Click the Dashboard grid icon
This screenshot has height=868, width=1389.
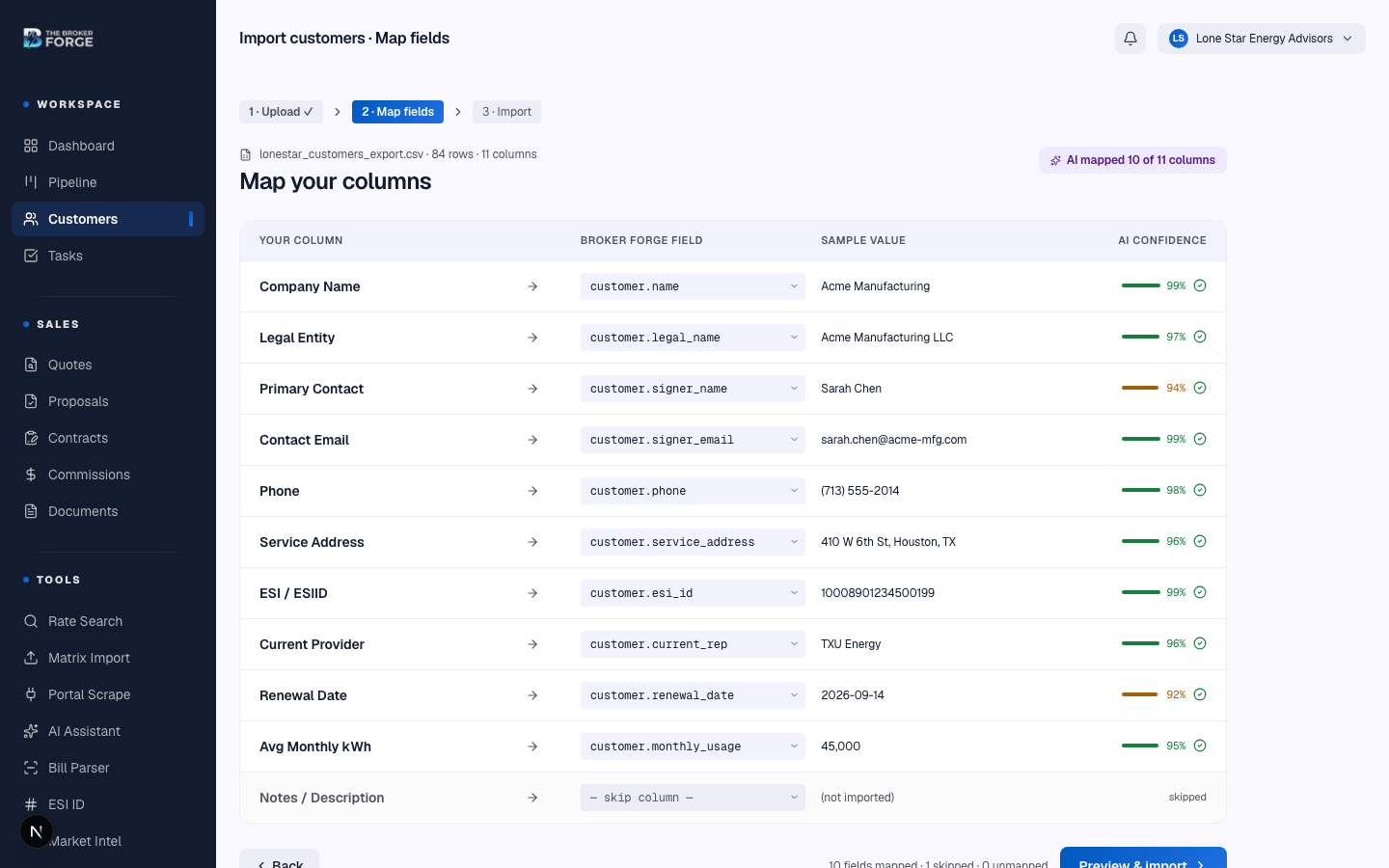[x=31, y=146]
